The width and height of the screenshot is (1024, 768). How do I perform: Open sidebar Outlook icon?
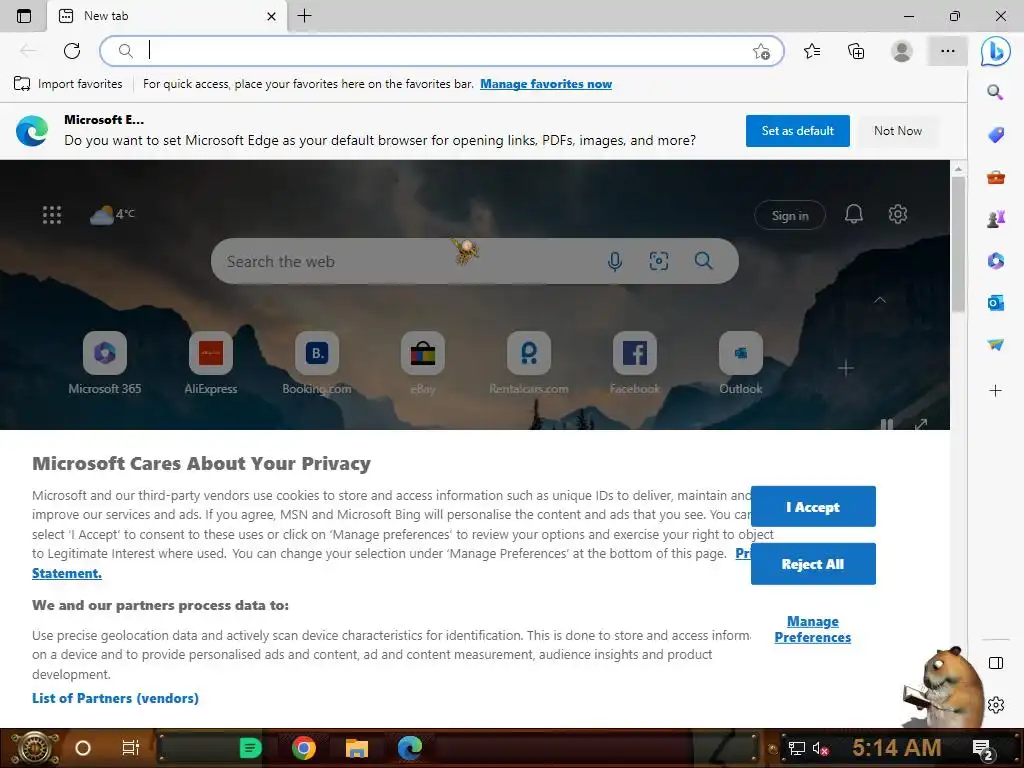(x=995, y=302)
